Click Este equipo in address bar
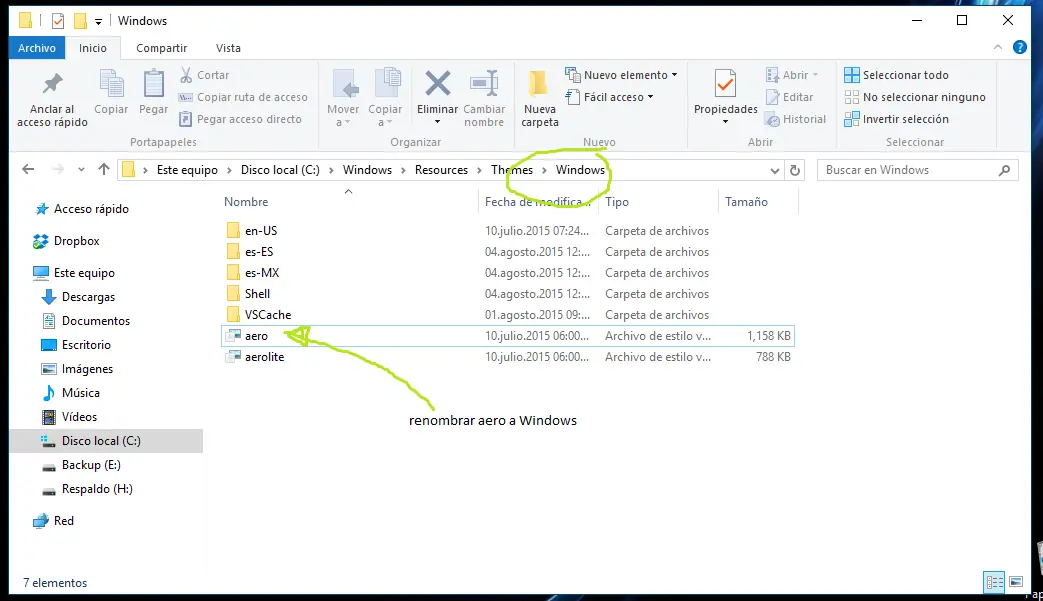 (x=187, y=170)
